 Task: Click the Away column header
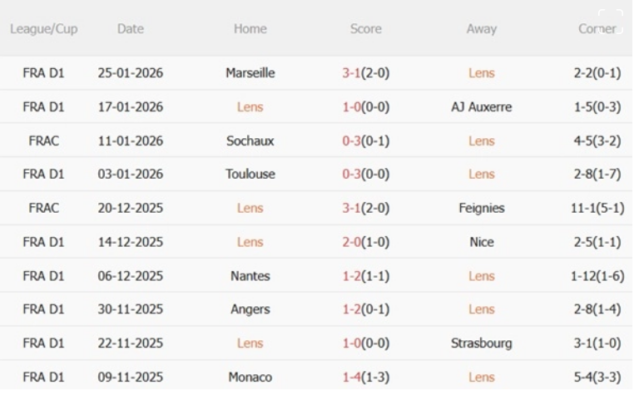tap(481, 29)
